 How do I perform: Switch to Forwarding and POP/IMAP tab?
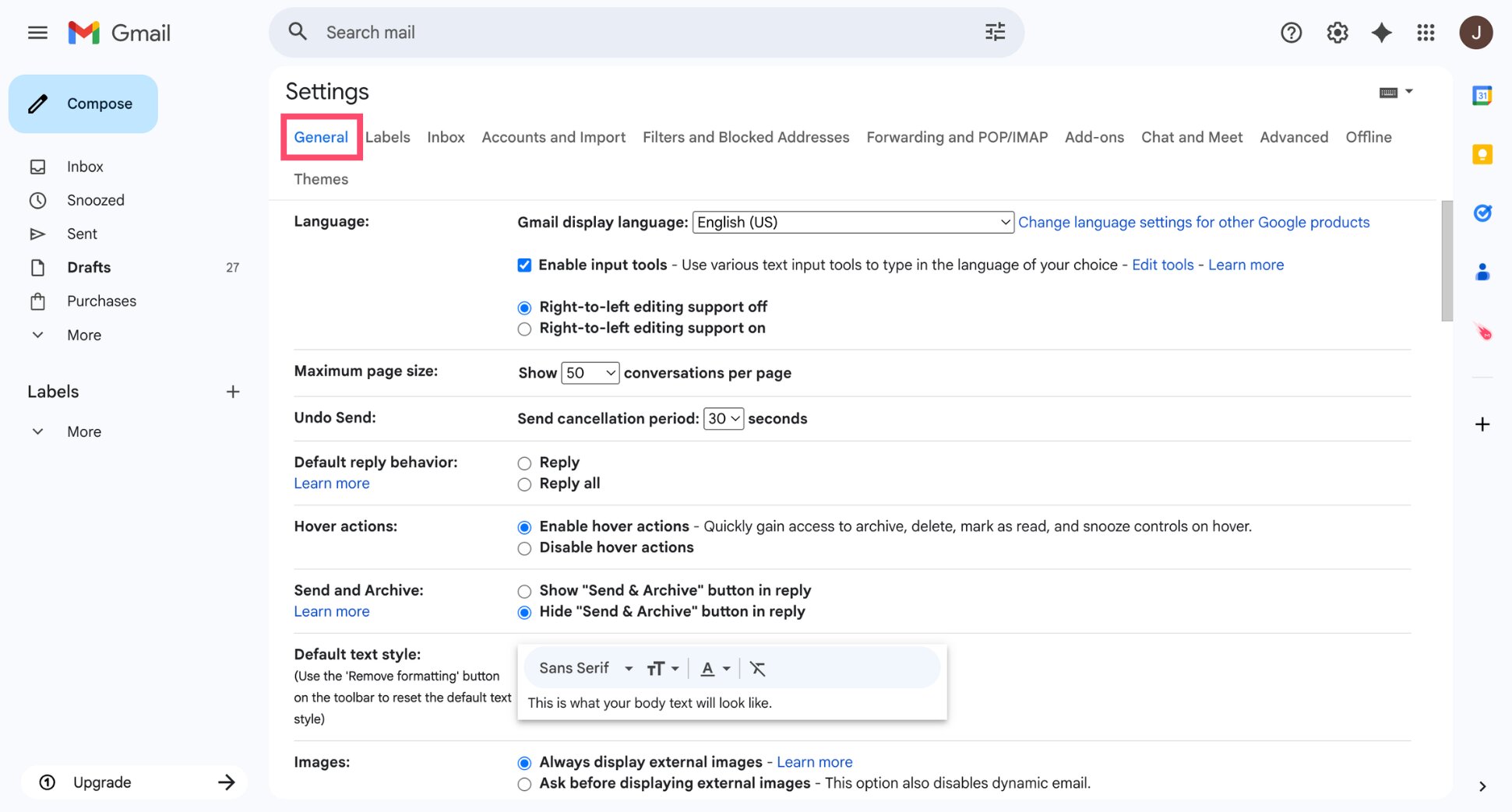pos(957,137)
